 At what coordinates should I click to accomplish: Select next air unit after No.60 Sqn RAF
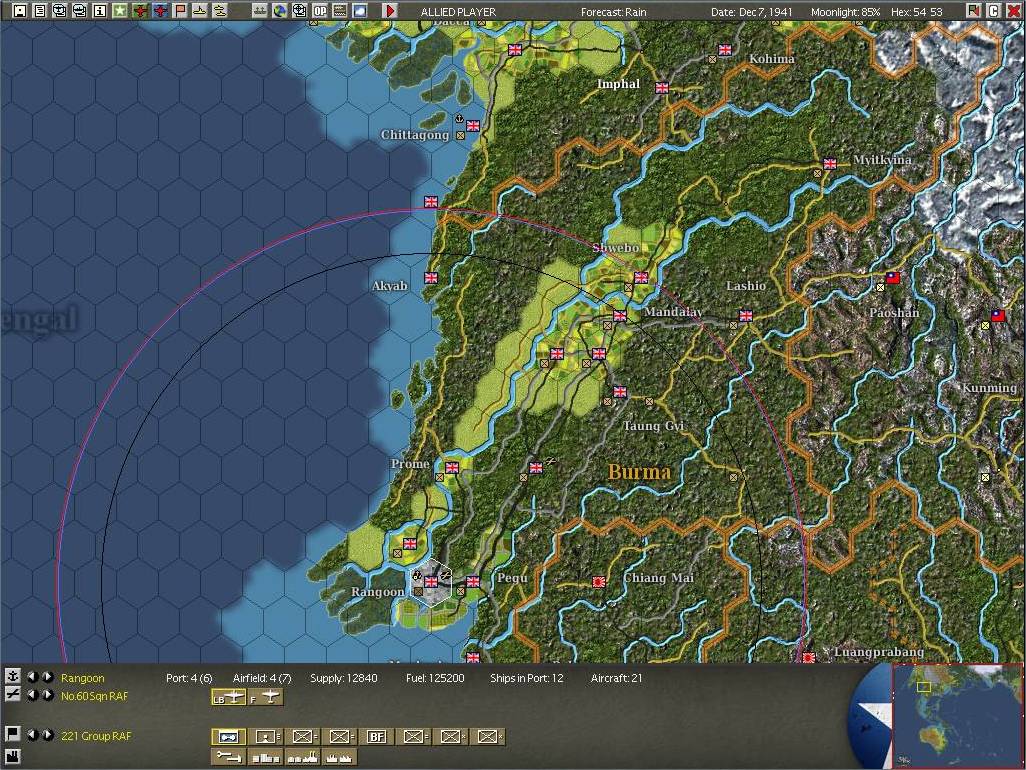pyautogui.click(x=47, y=695)
